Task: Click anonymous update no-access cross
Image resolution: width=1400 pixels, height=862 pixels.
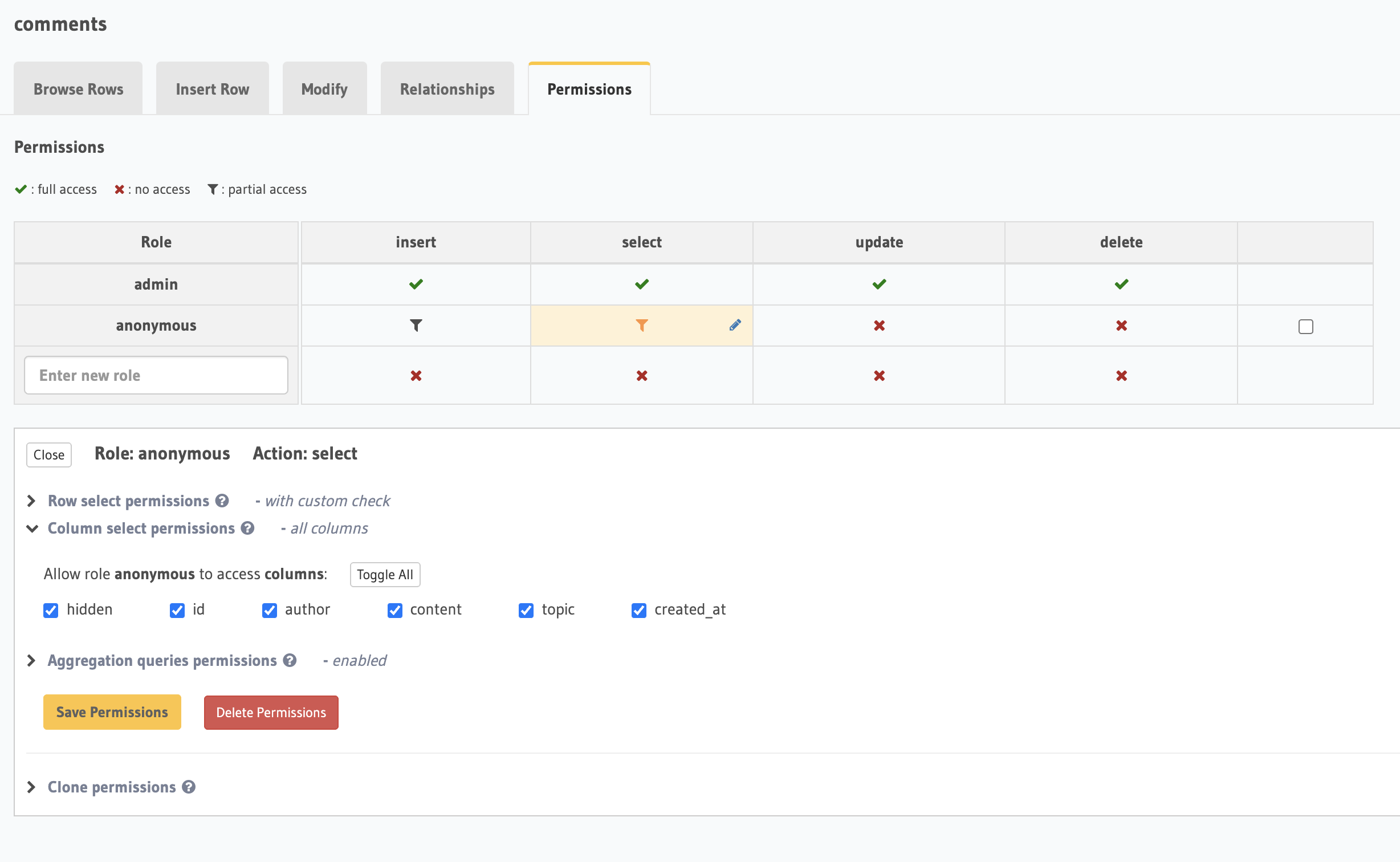Action: click(x=879, y=326)
